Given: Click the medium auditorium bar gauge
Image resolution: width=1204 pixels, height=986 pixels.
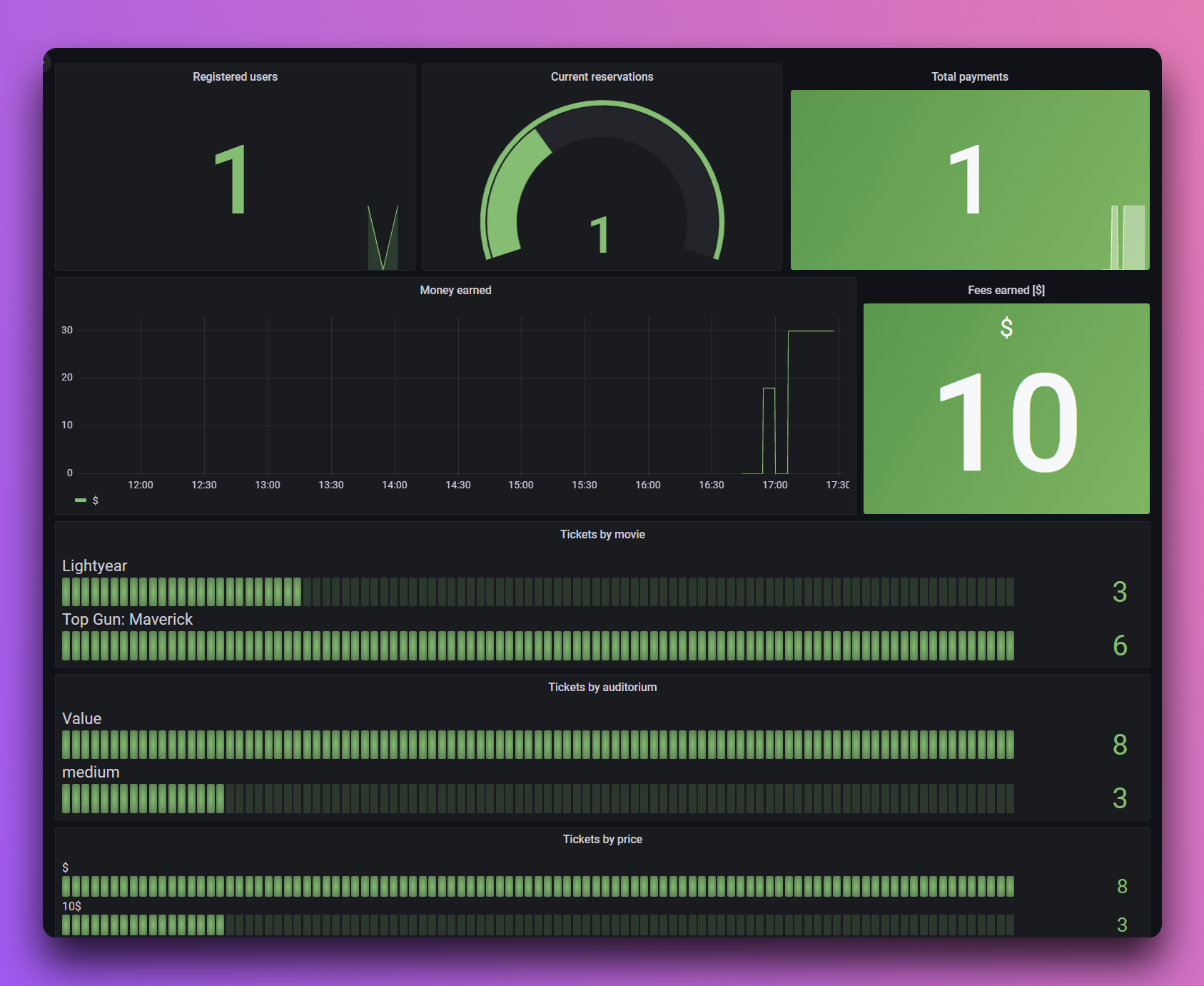Looking at the screenshot, I should point(538,798).
